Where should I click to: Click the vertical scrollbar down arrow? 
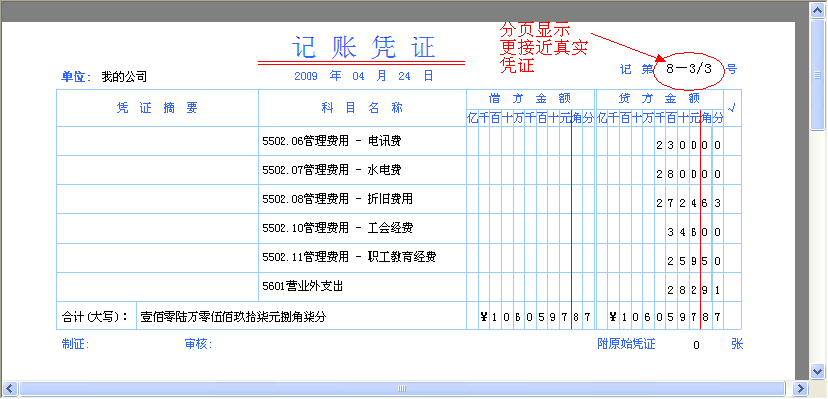818,370
